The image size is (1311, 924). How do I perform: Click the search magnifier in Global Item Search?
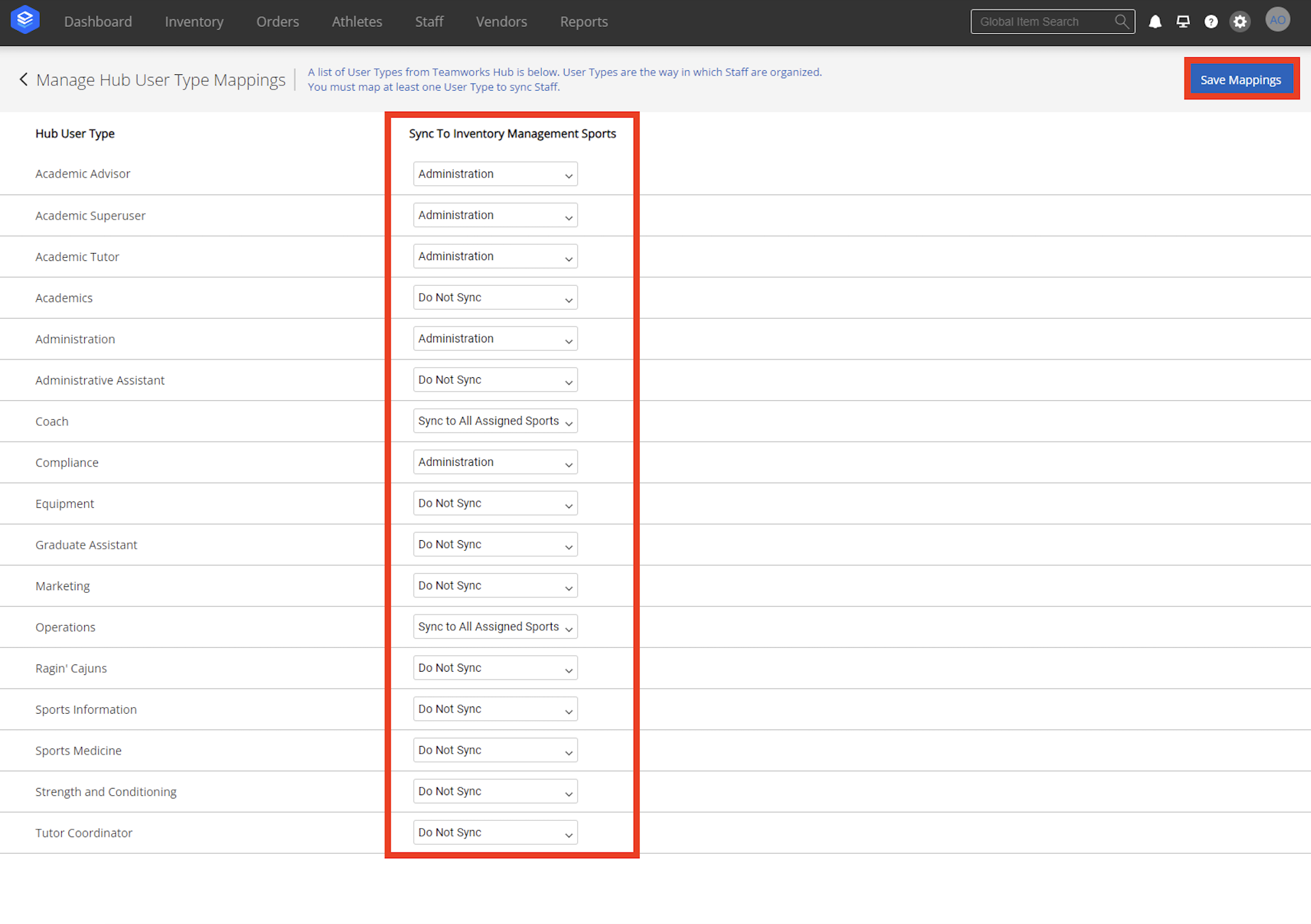(1122, 21)
